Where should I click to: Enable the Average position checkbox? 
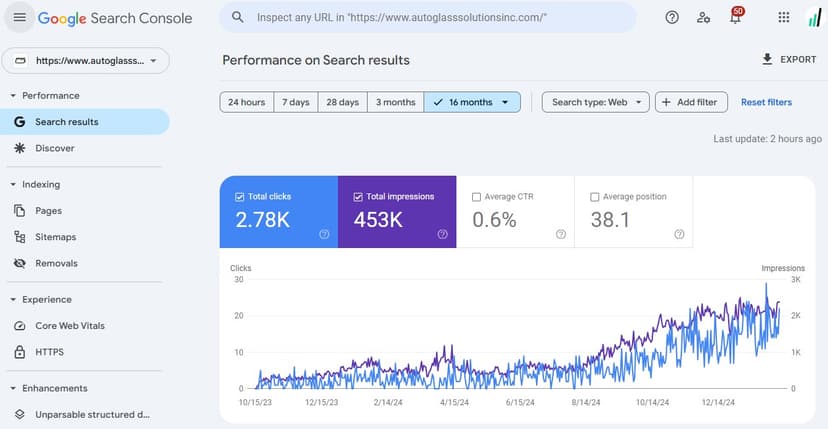pyautogui.click(x=595, y=197)
